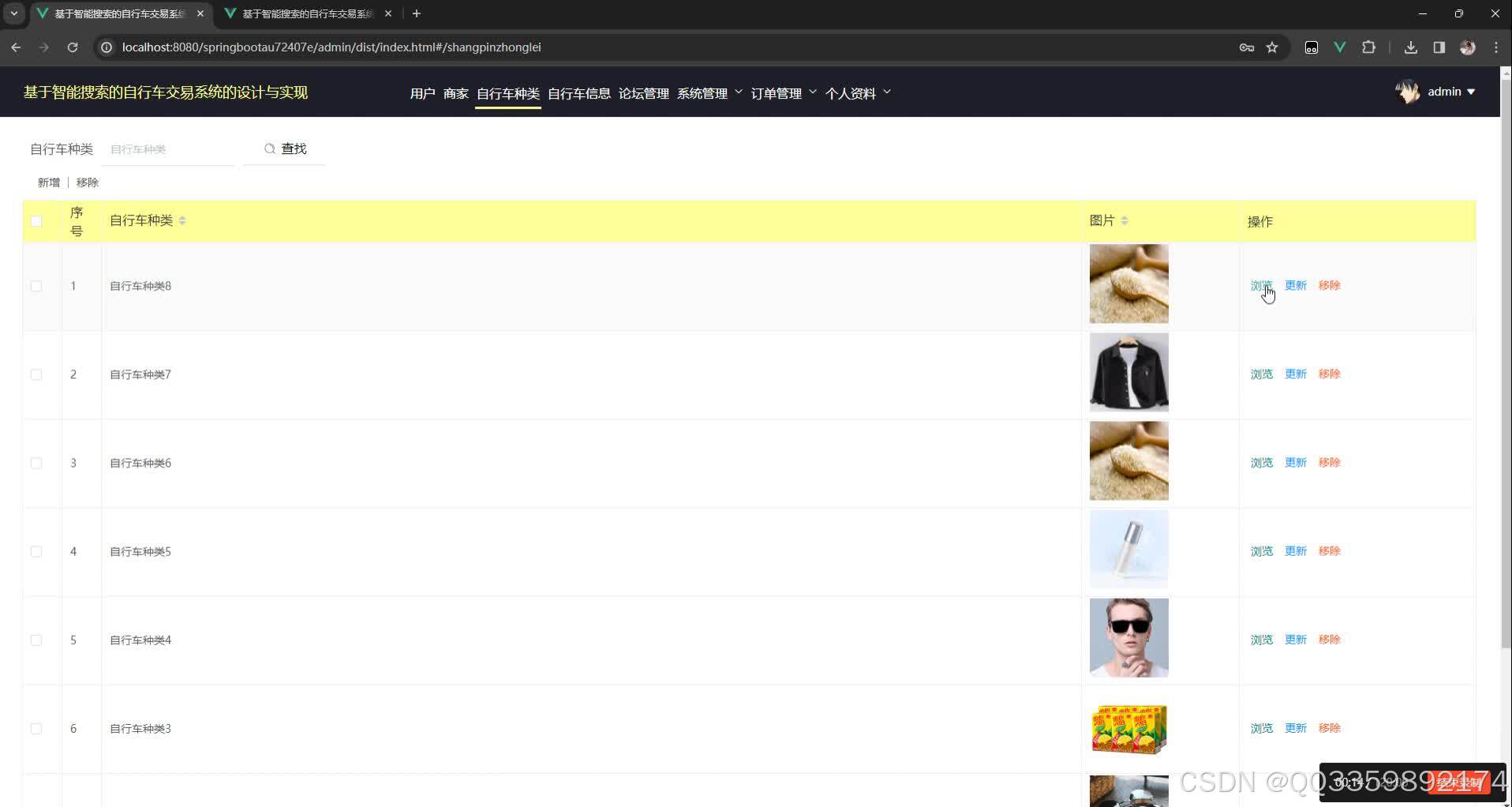Click 移除 for 自行车种类8
Viewport: 1512px width, 807px height.
pos(1330,285)
